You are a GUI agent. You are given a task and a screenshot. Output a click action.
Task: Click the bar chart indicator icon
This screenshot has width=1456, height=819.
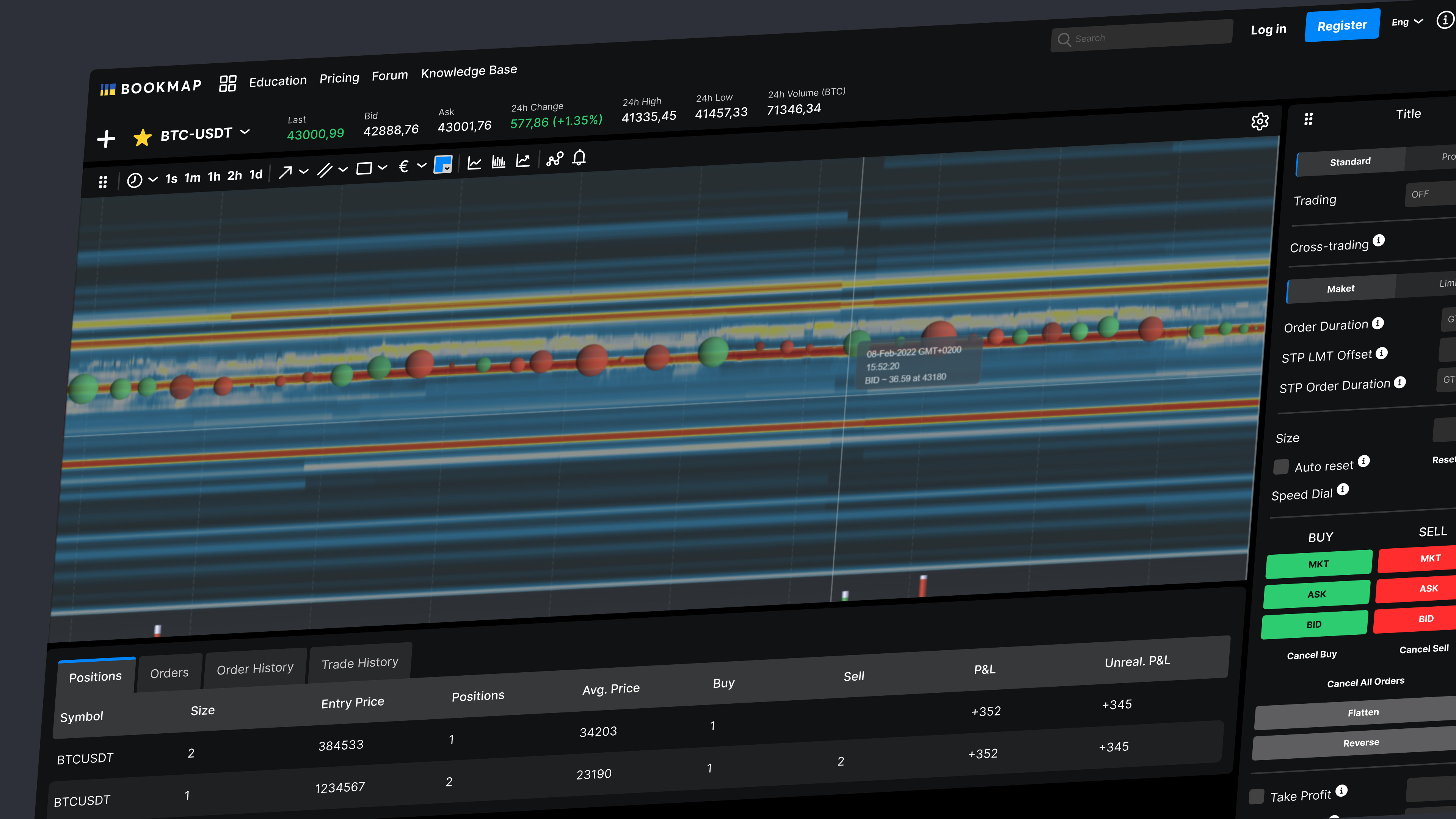click(x=499, y=162)
